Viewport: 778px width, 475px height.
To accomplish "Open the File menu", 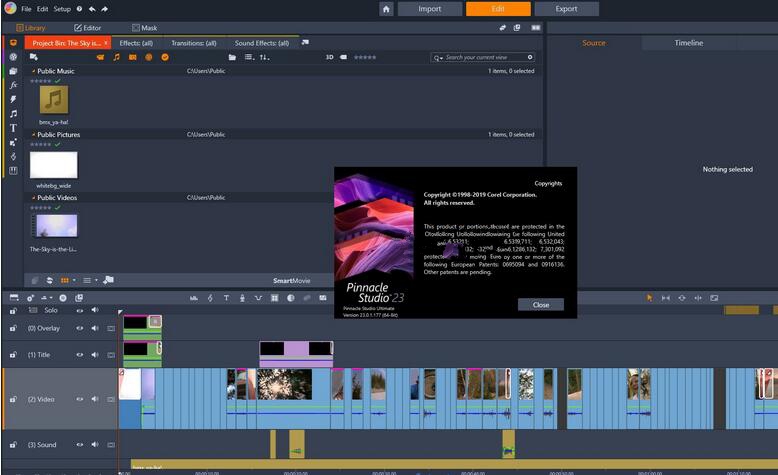I will pos(26,9).
